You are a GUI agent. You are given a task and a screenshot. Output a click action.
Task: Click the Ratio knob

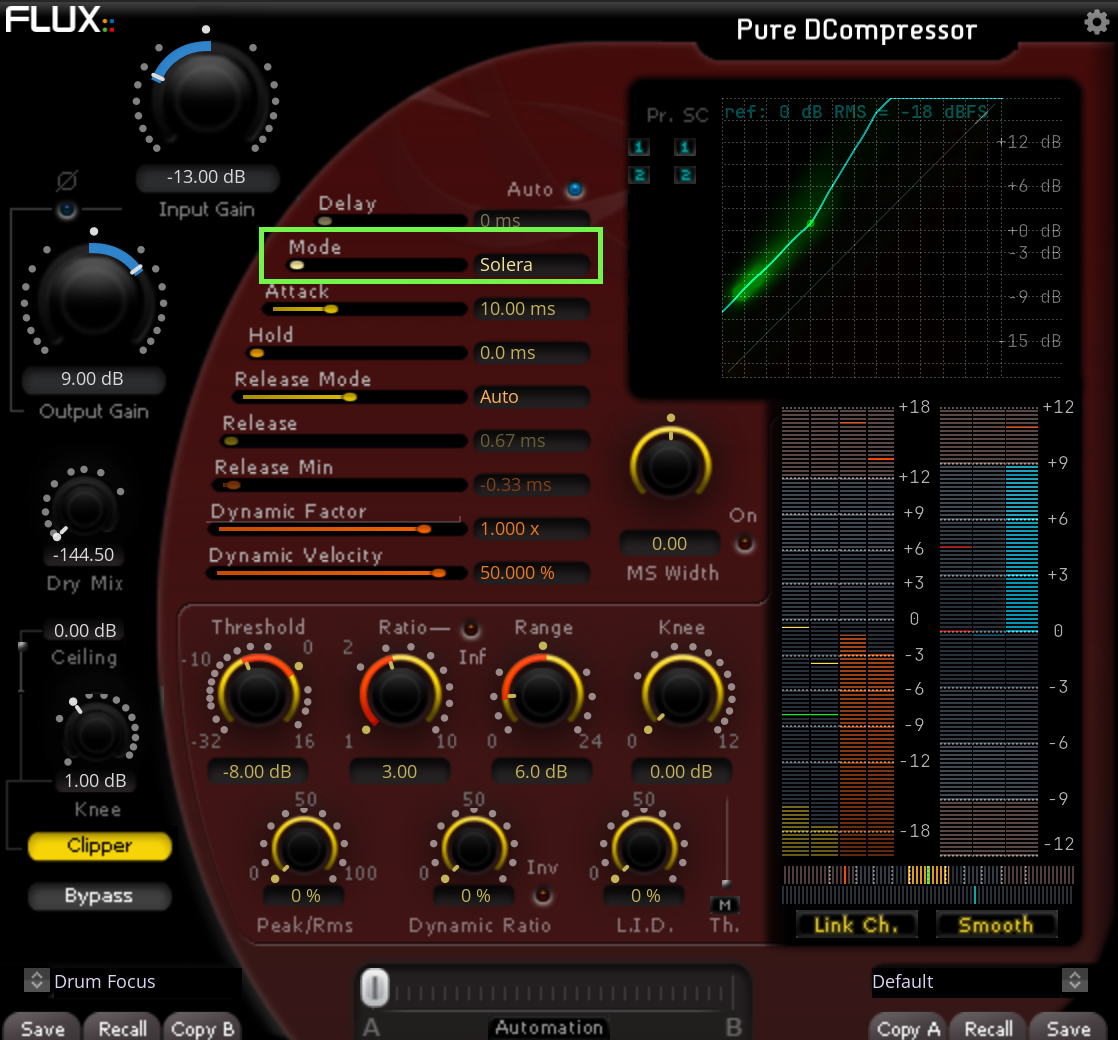[x=399, y=694]
